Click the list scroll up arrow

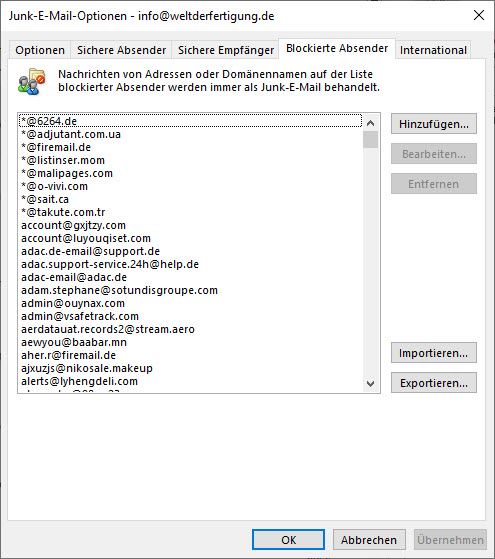371,123
